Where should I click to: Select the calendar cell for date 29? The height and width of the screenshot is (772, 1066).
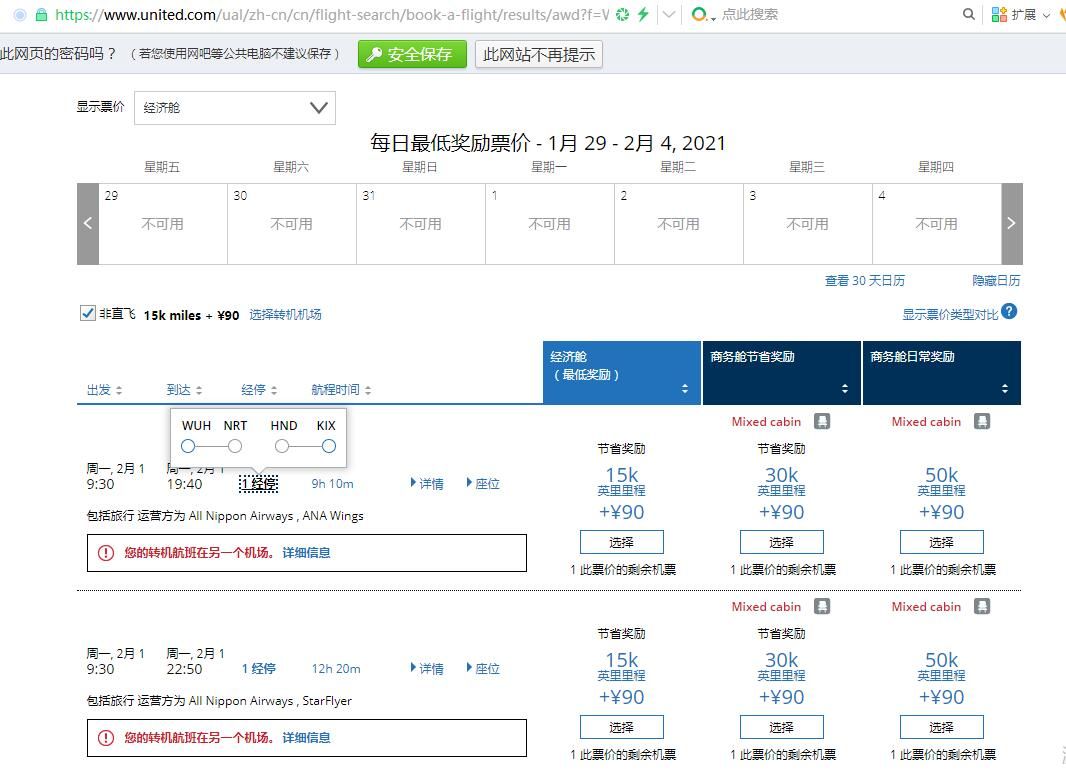(163, 223)
